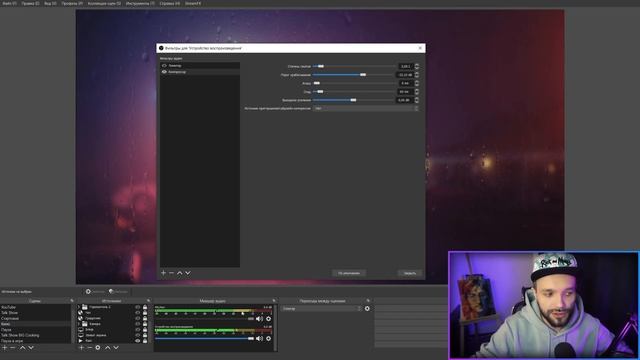
Task: Click the threshold slider in compressor settings
Action: pyautogui.click(x=354, y=75)
